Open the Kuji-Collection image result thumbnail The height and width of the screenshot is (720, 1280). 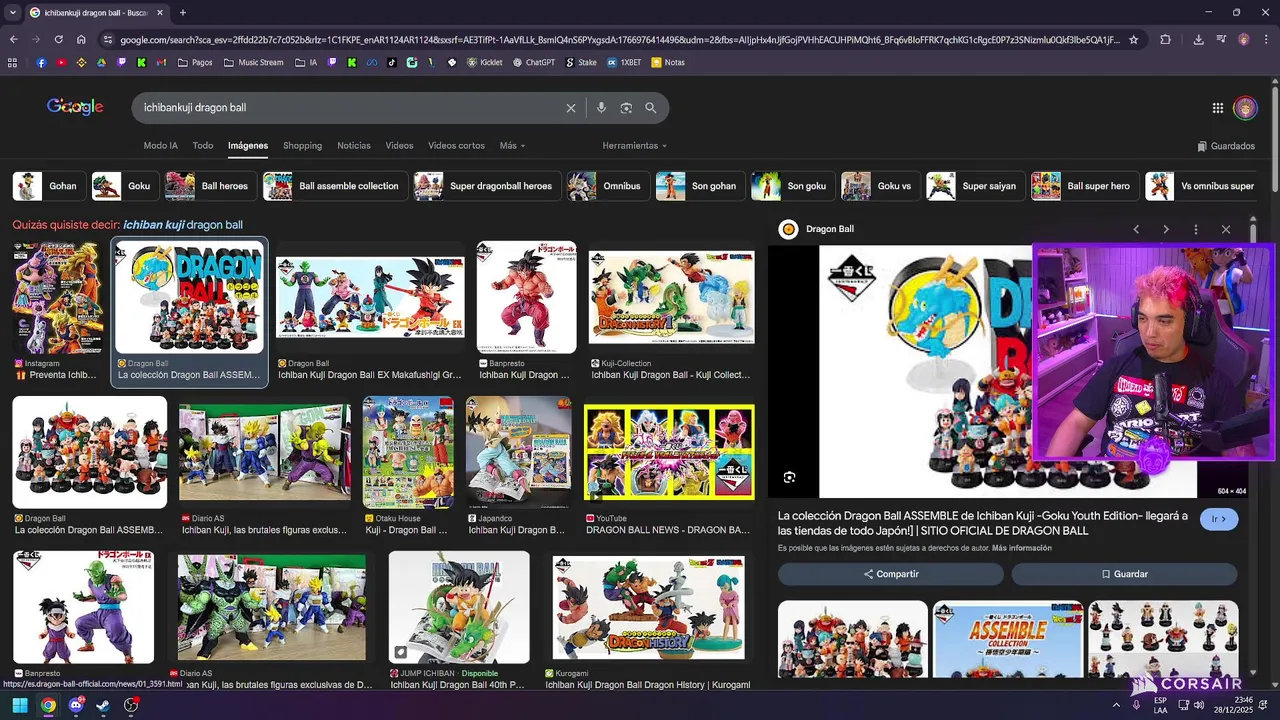pos(671,297)
